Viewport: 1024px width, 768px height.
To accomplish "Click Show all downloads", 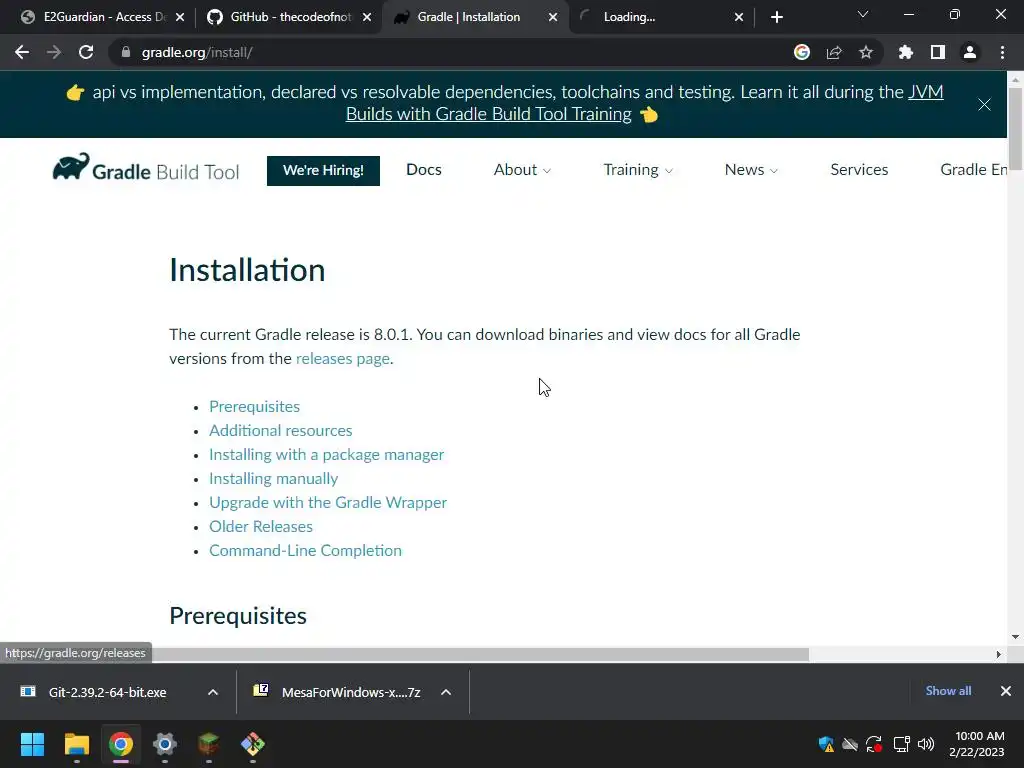I will click(948, 691).
